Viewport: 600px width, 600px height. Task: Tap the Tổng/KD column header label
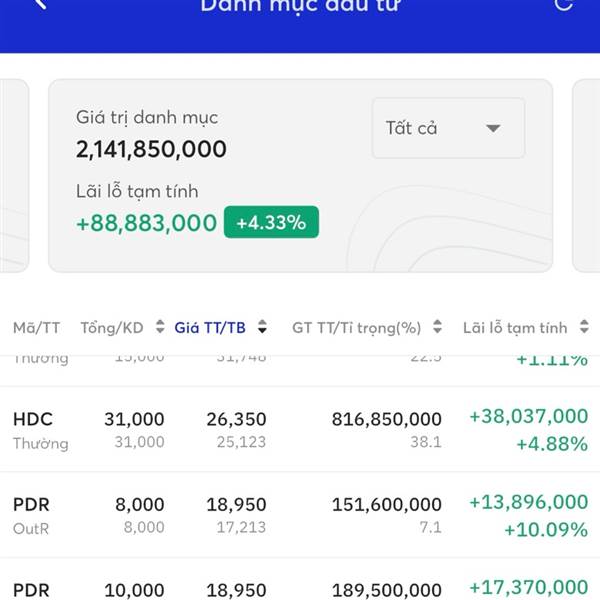[112, 328]
